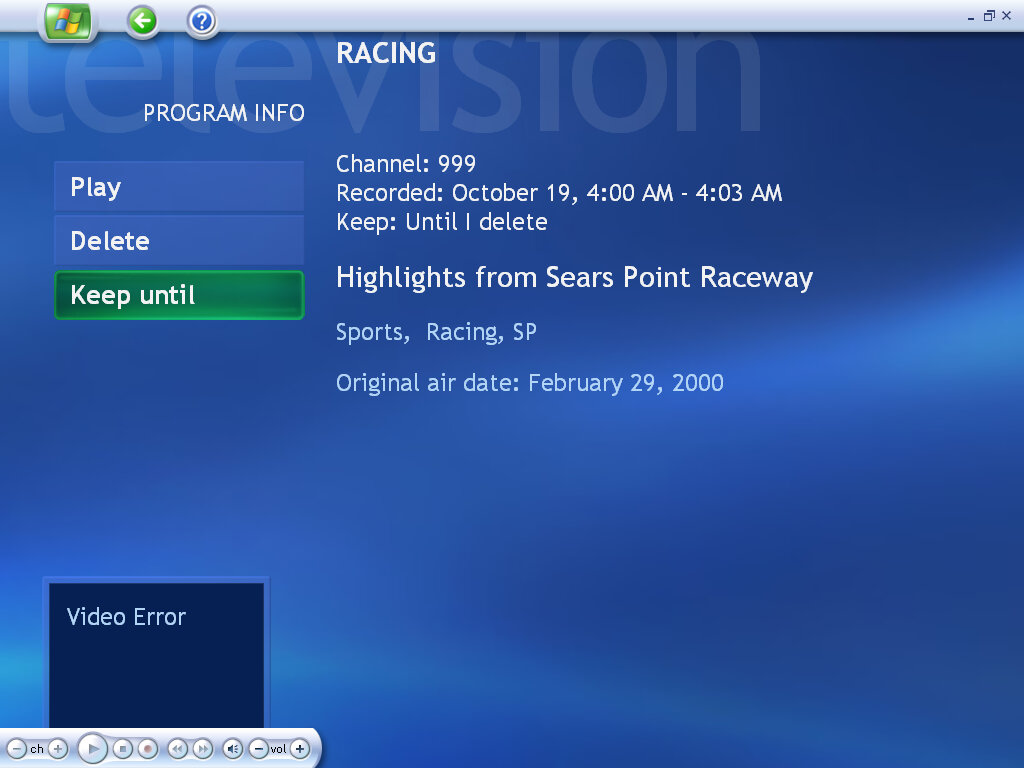Increase volume with the plus button
The image size is (1024, 768).
[299, 748]
